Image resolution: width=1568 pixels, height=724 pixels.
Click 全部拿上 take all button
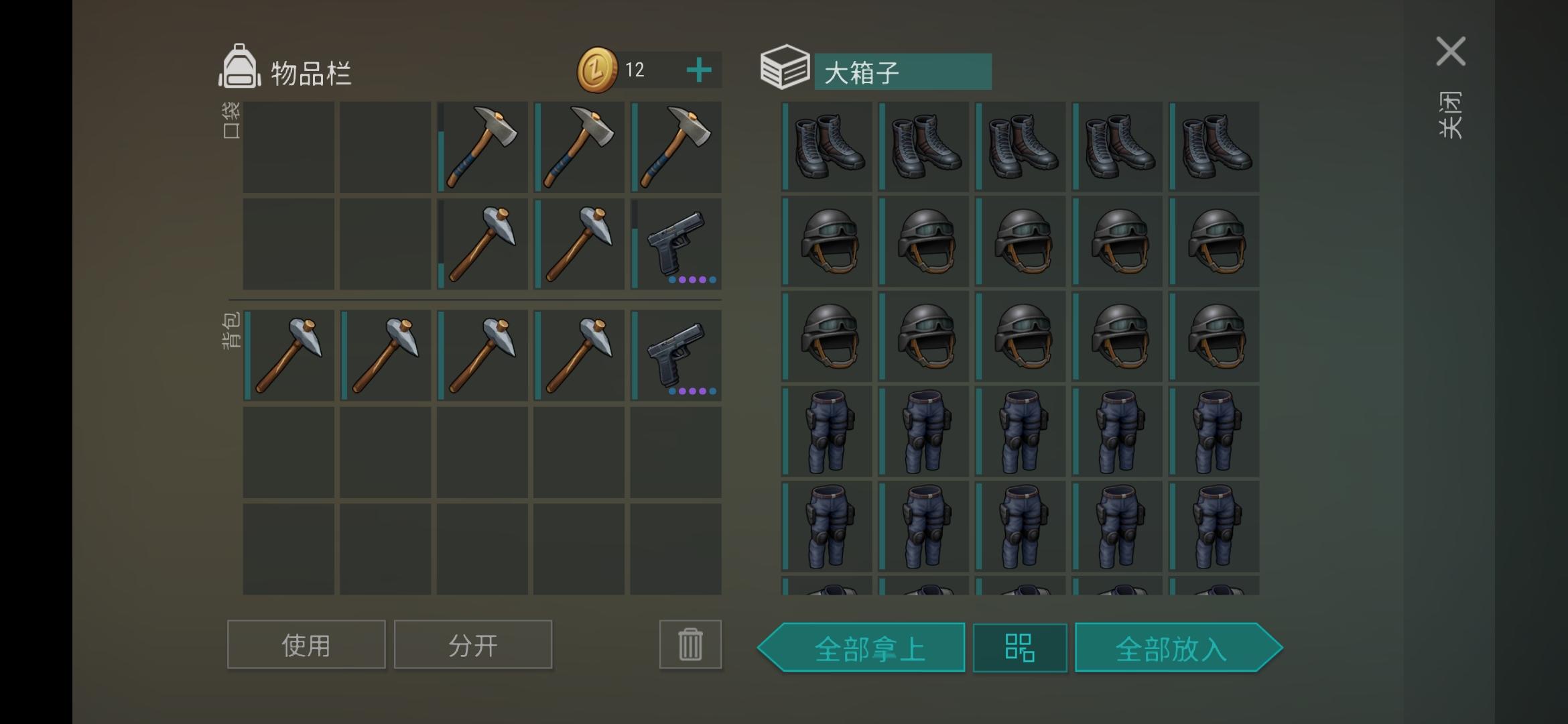[862, 648]
